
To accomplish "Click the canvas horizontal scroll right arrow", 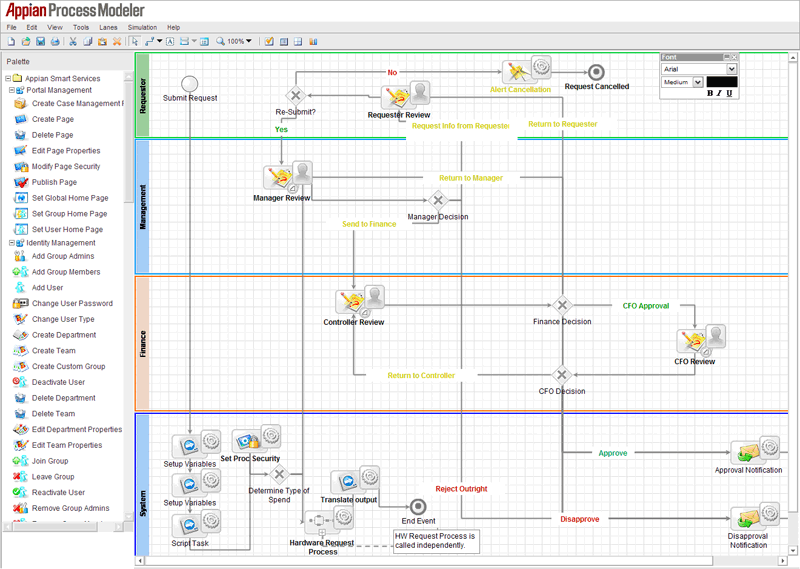I will coord(783,561).
